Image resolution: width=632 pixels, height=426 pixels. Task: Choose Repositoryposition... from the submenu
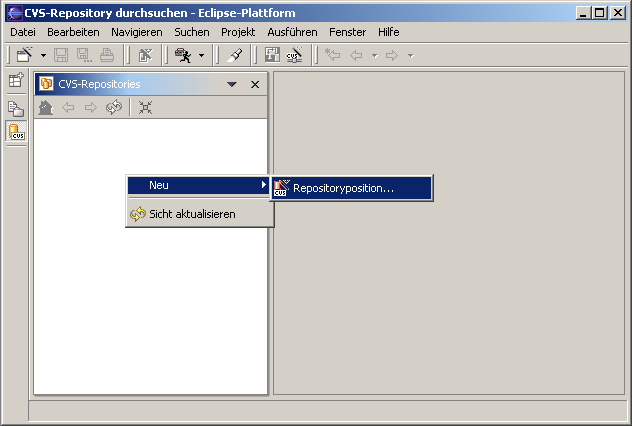[x=351, y=188]
